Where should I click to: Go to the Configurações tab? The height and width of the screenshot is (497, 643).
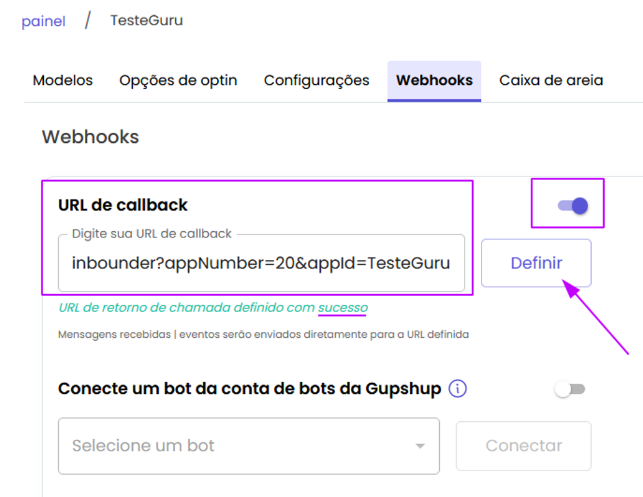317,80
